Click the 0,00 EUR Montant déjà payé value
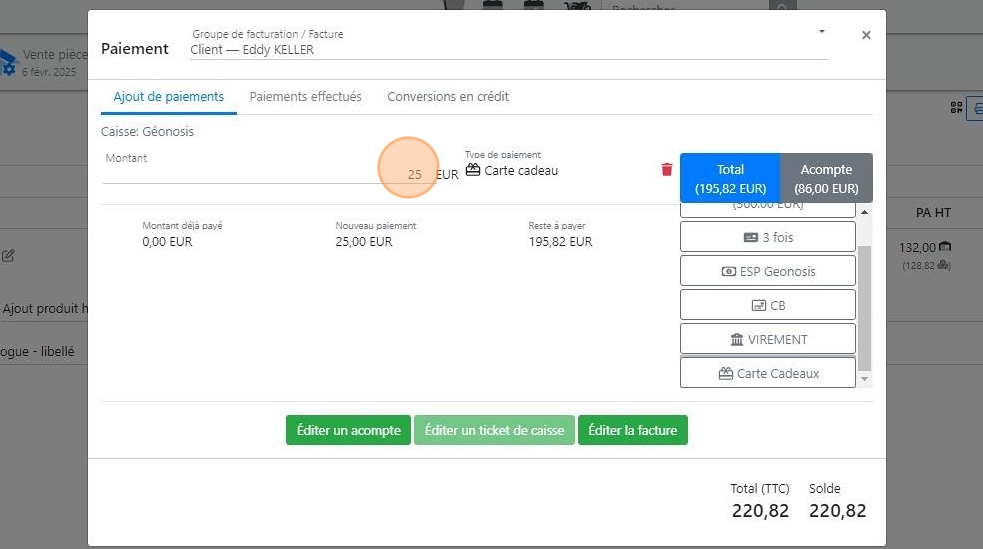 coord(167,241)
